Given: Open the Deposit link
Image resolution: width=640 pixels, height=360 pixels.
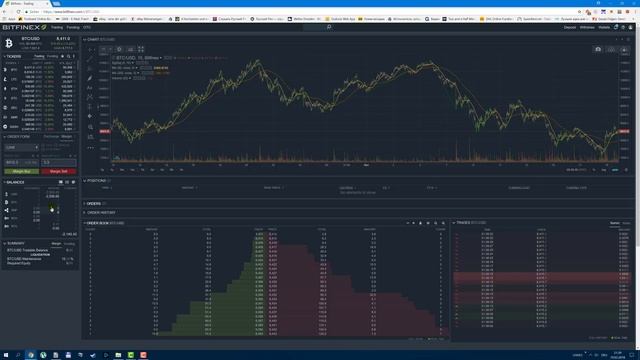Looking at the screenshot, I should 570,27.
